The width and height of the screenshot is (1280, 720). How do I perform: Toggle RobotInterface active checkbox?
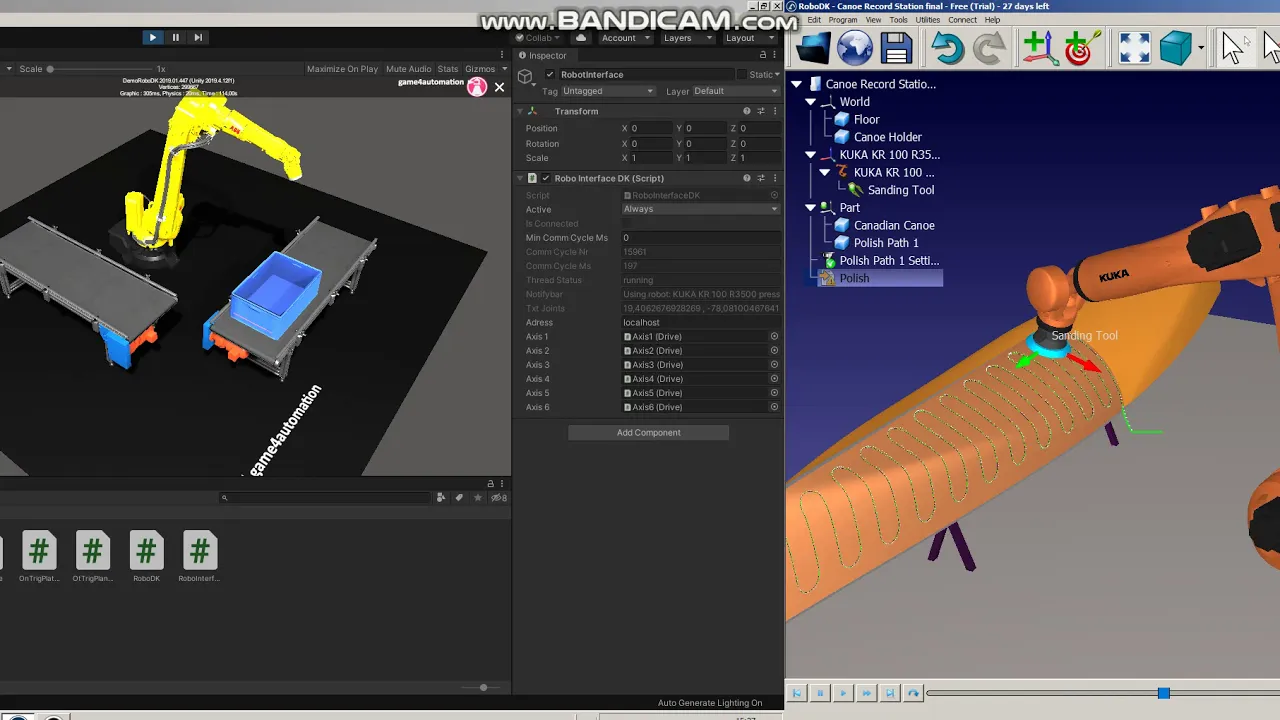(550, 75)
